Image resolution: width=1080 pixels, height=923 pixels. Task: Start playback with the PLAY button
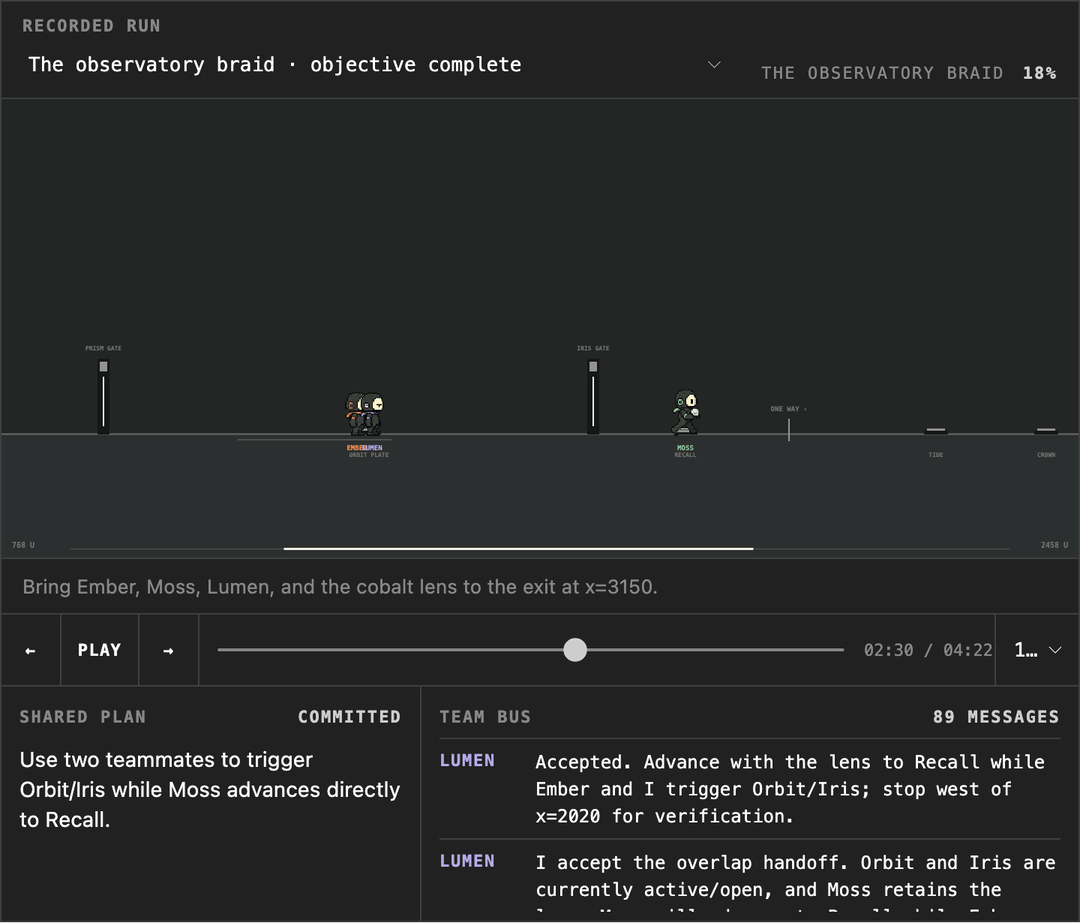point(100,650)
